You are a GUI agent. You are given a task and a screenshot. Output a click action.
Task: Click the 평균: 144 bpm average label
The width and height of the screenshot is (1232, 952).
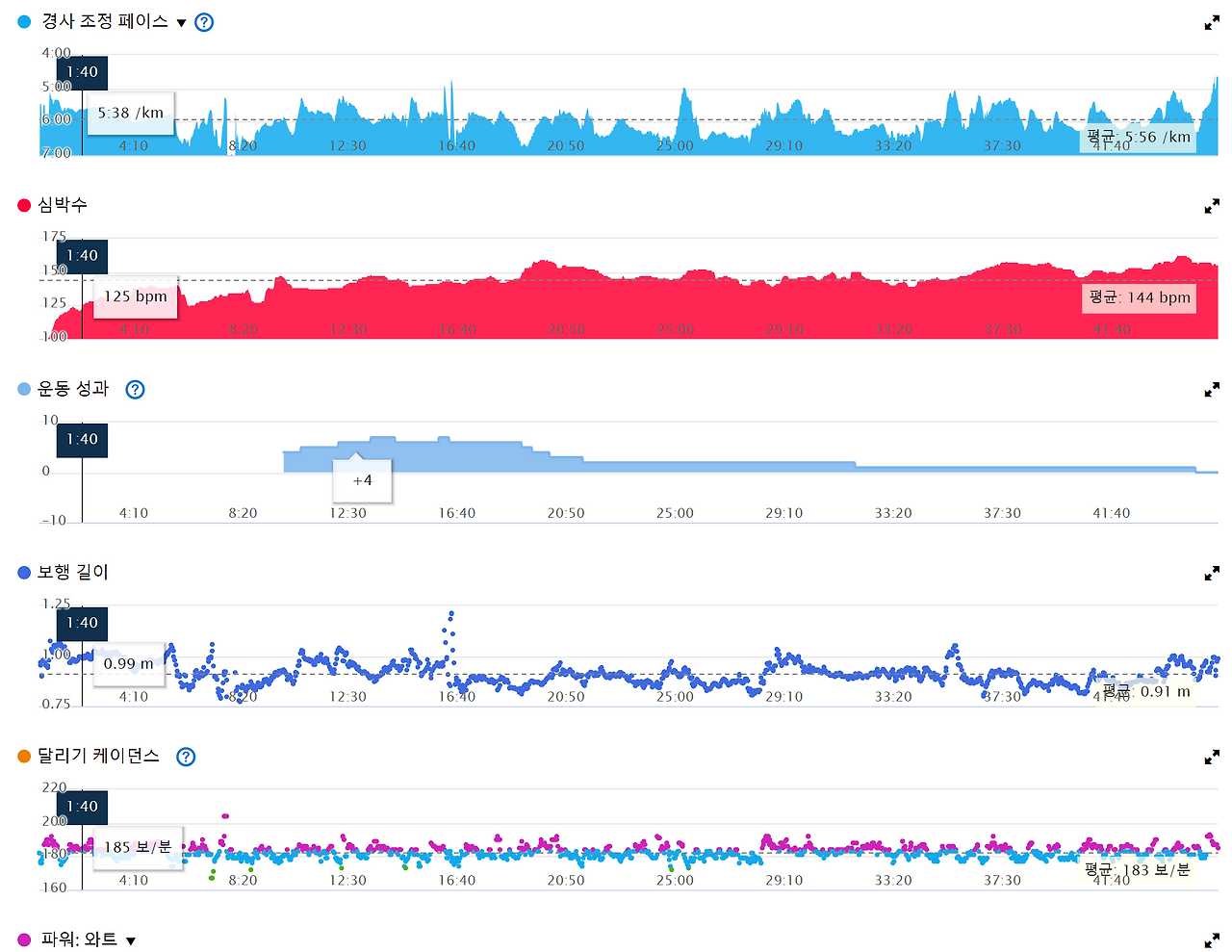(x=1140, y=297)
